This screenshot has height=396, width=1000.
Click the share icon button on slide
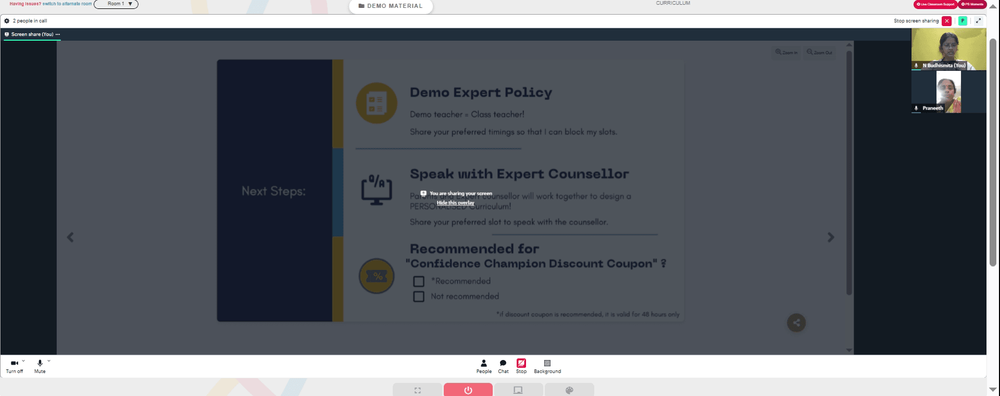[796, 323]
